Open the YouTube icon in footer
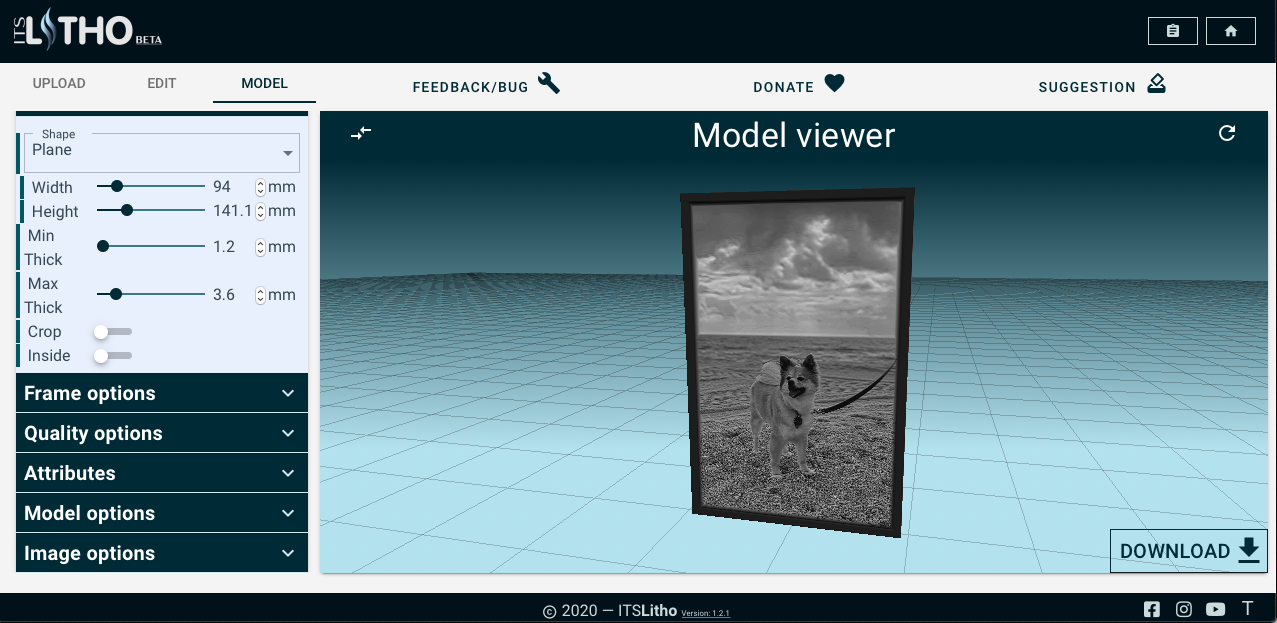 pyautogui.click(x=1216, y=609)
